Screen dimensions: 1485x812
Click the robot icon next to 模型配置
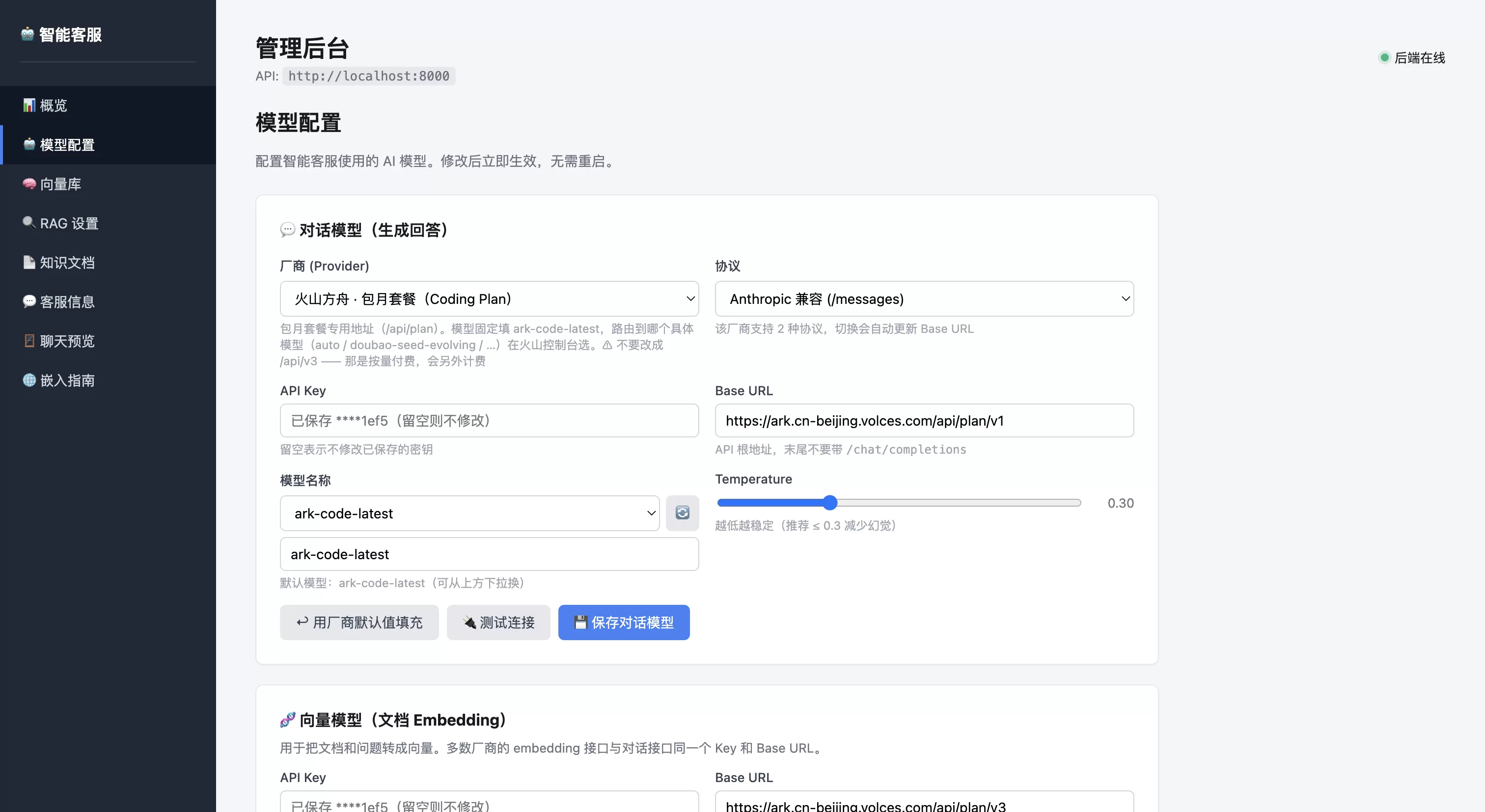[29, 145]
